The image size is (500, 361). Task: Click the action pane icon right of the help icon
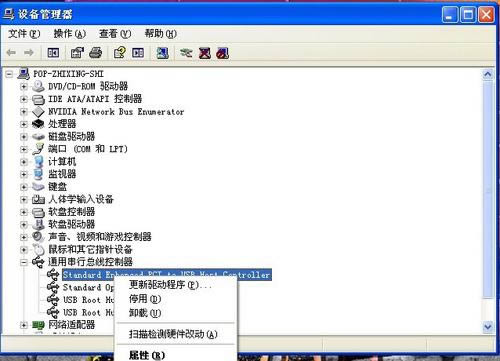138,53
